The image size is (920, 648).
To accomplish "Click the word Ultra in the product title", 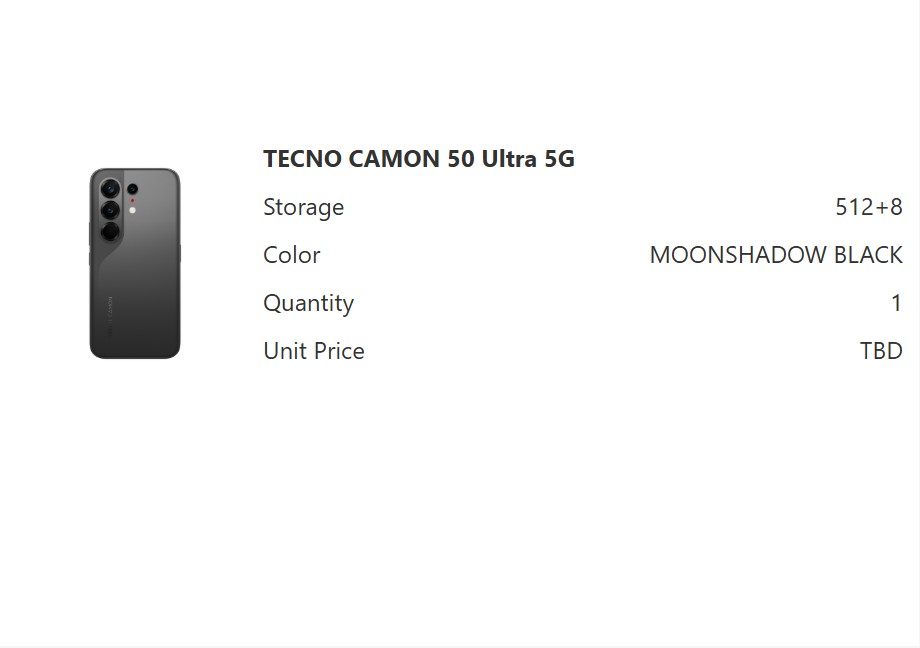I will click(x=509, y=159).
